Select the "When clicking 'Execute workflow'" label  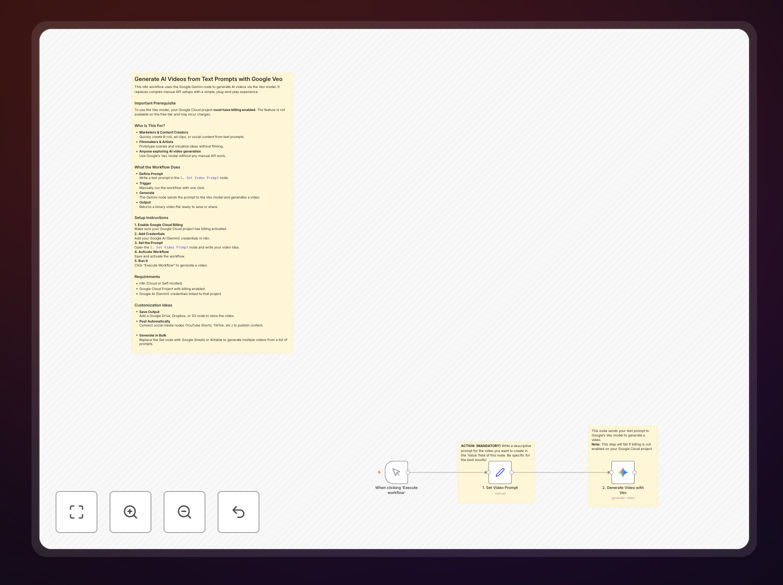pos(396,490)
